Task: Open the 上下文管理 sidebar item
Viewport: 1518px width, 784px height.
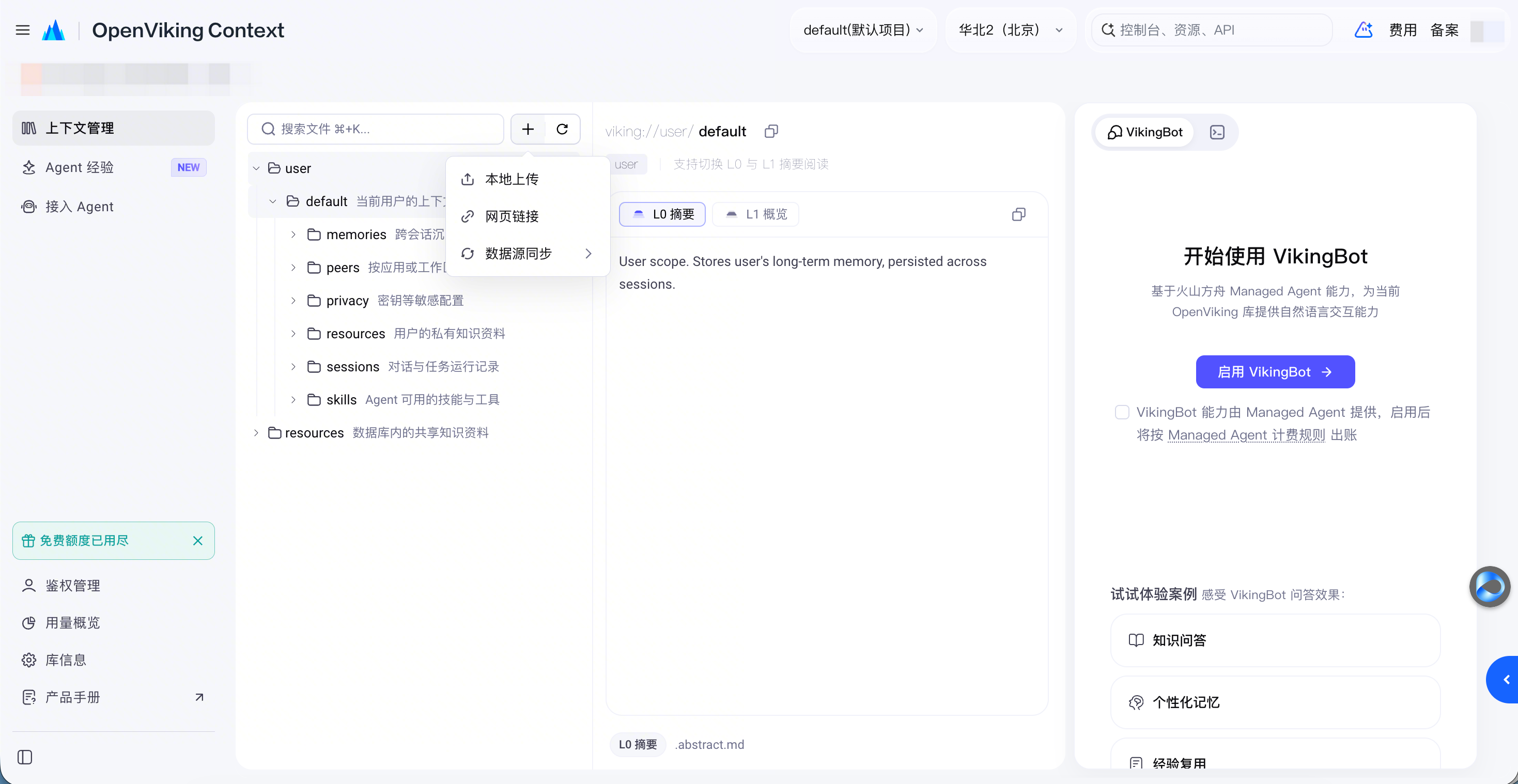Action: [114, 128]
